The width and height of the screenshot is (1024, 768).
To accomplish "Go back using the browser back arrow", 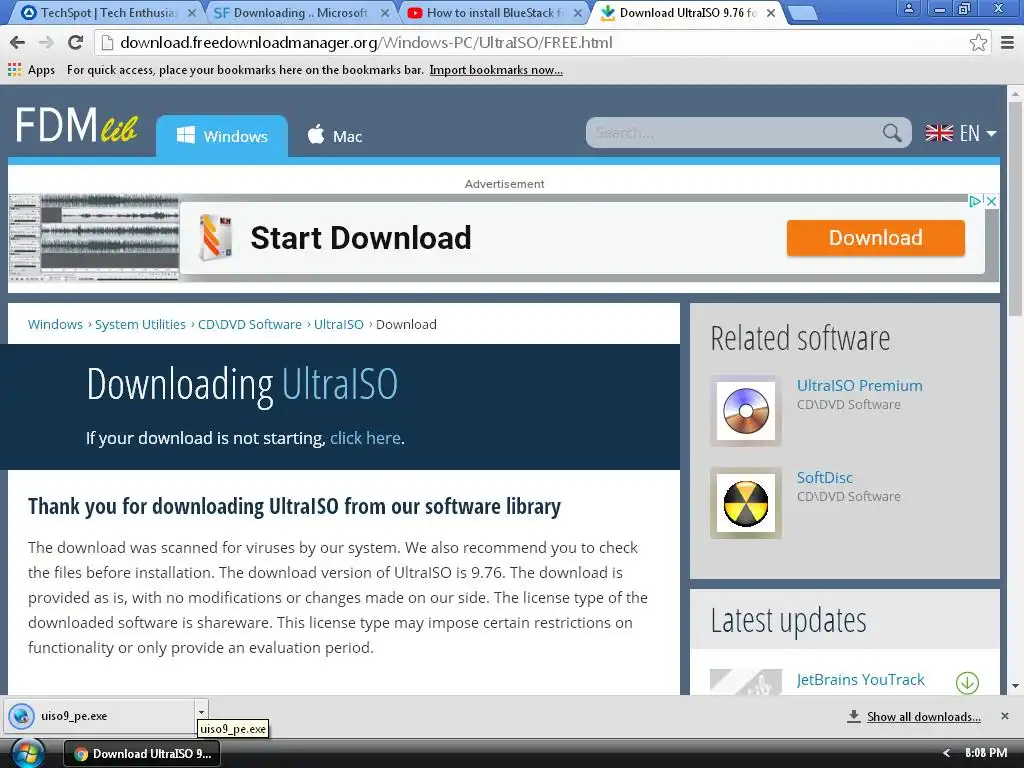I will point(18,42).
